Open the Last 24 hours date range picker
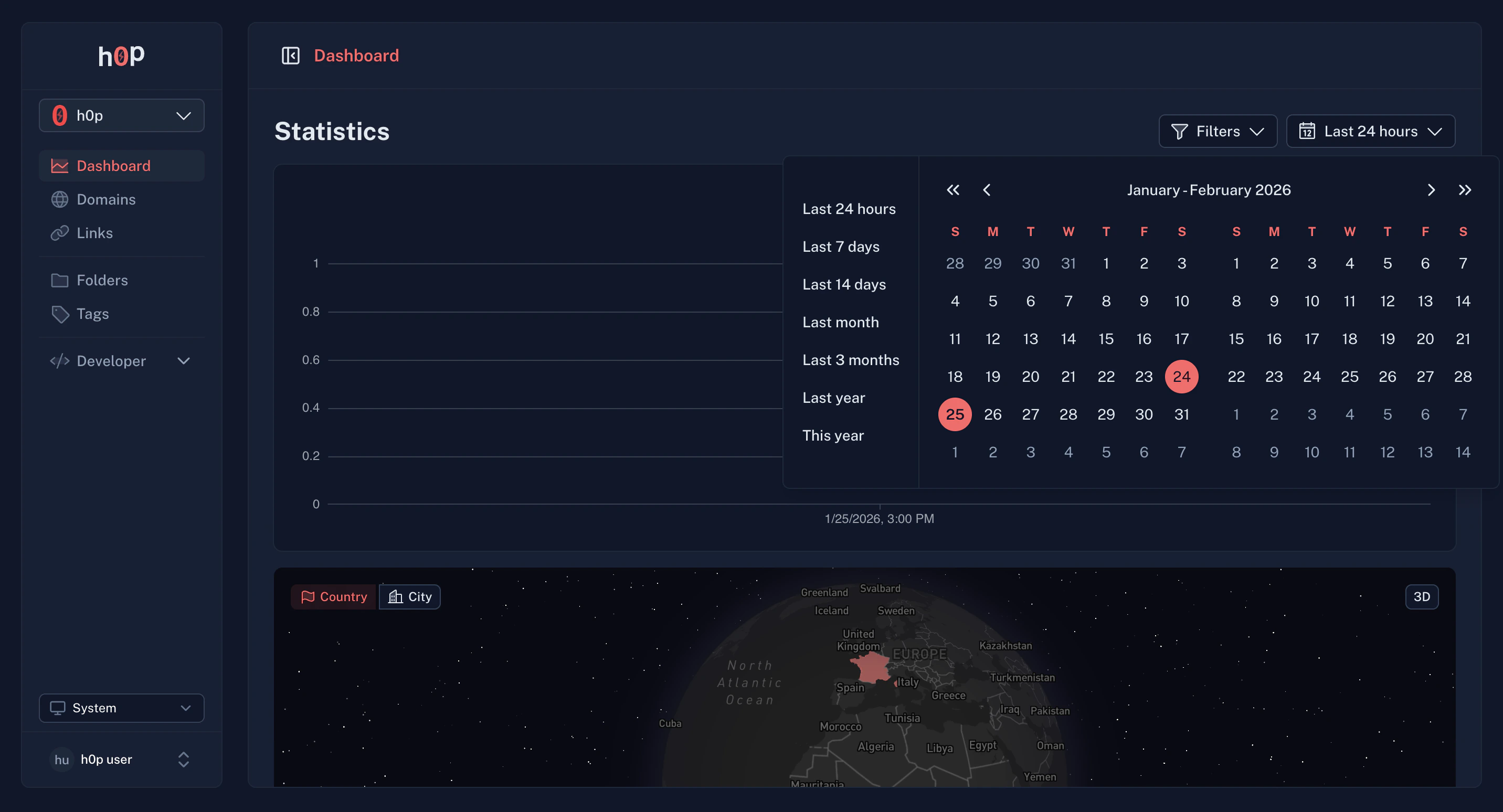The image size is (1503, 812). coord(1370,131)
